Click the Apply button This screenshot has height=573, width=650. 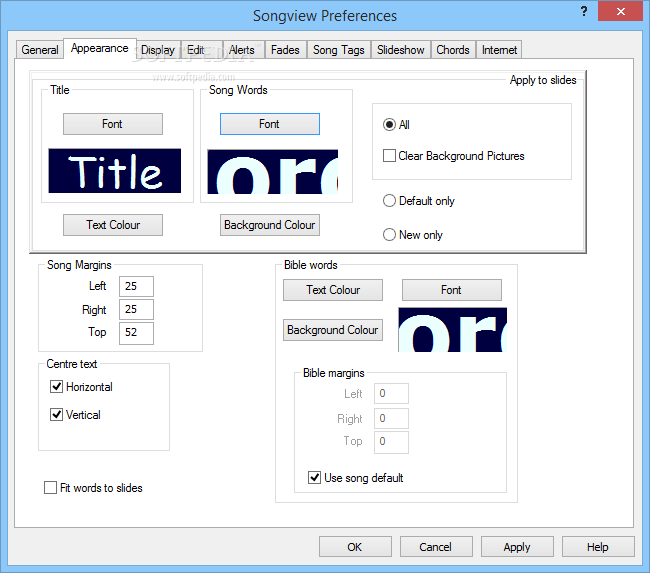click(517, 547)
